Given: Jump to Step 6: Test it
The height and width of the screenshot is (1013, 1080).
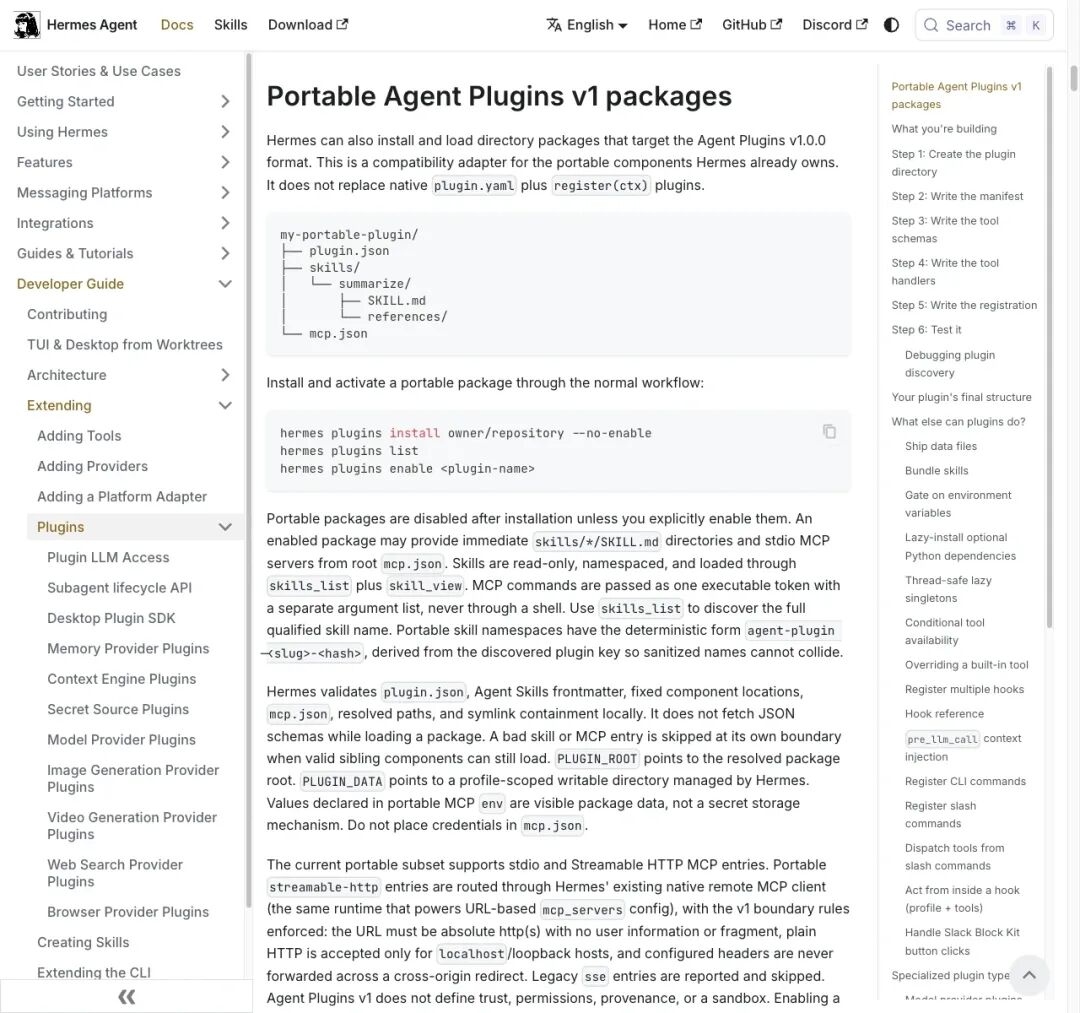Looking at the screenshot, I should [x=926, y=330].
